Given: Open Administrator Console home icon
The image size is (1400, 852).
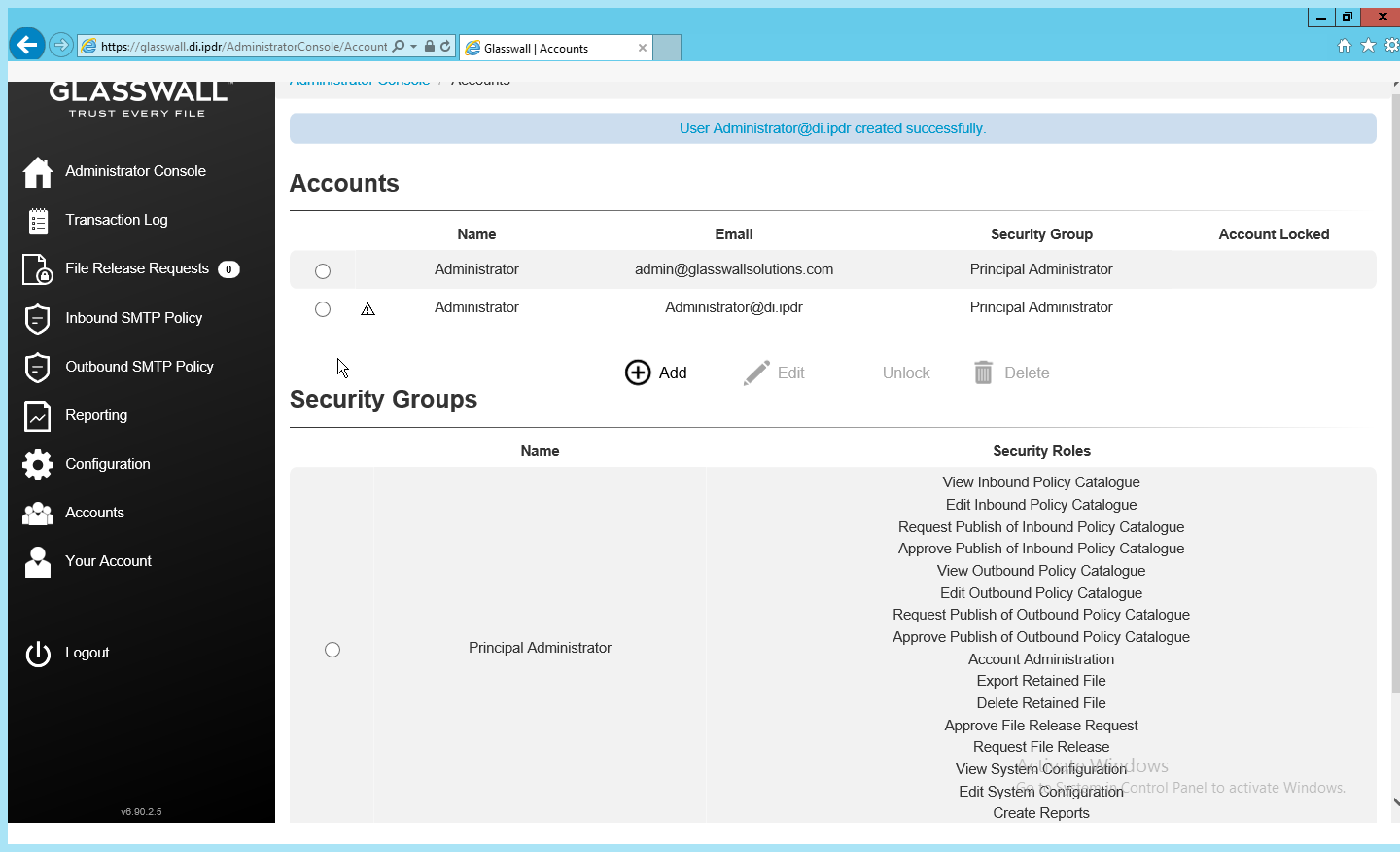Looking at the screenshot, I should pos(38,172).
